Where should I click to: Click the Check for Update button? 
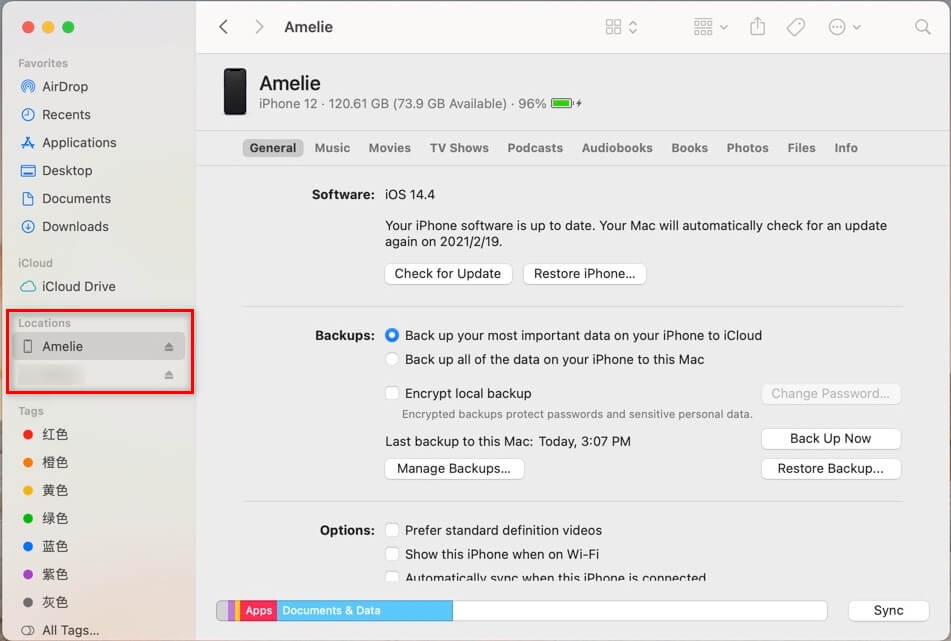448,274
